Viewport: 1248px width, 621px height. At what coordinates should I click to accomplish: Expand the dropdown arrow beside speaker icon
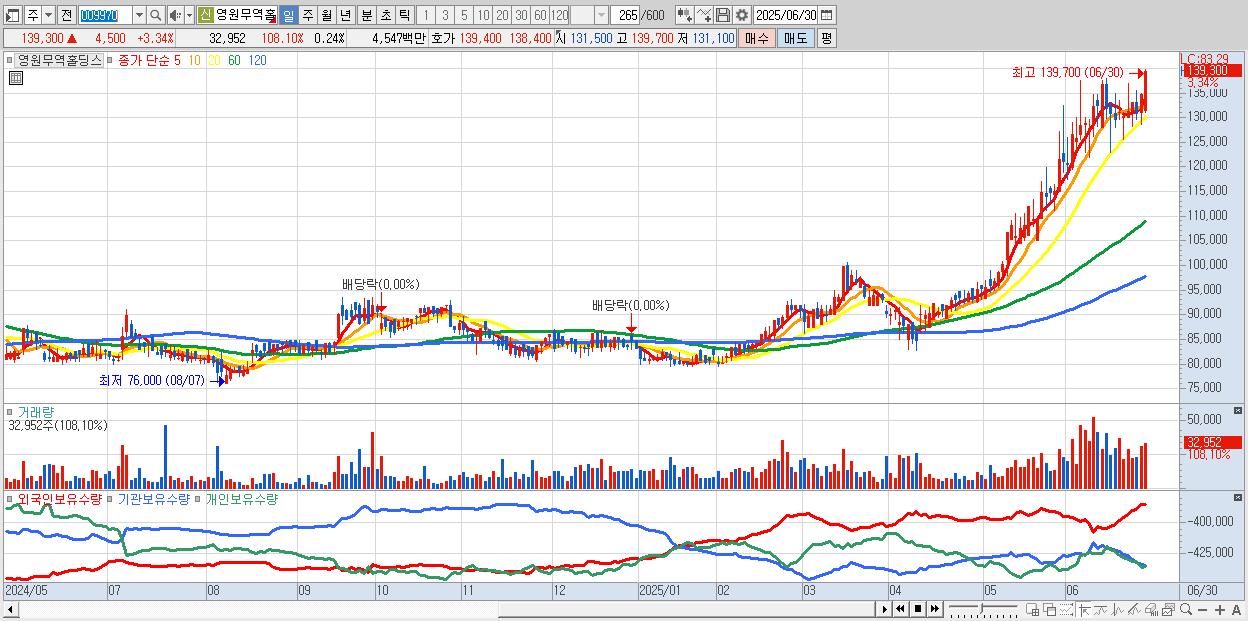(189, 15)
